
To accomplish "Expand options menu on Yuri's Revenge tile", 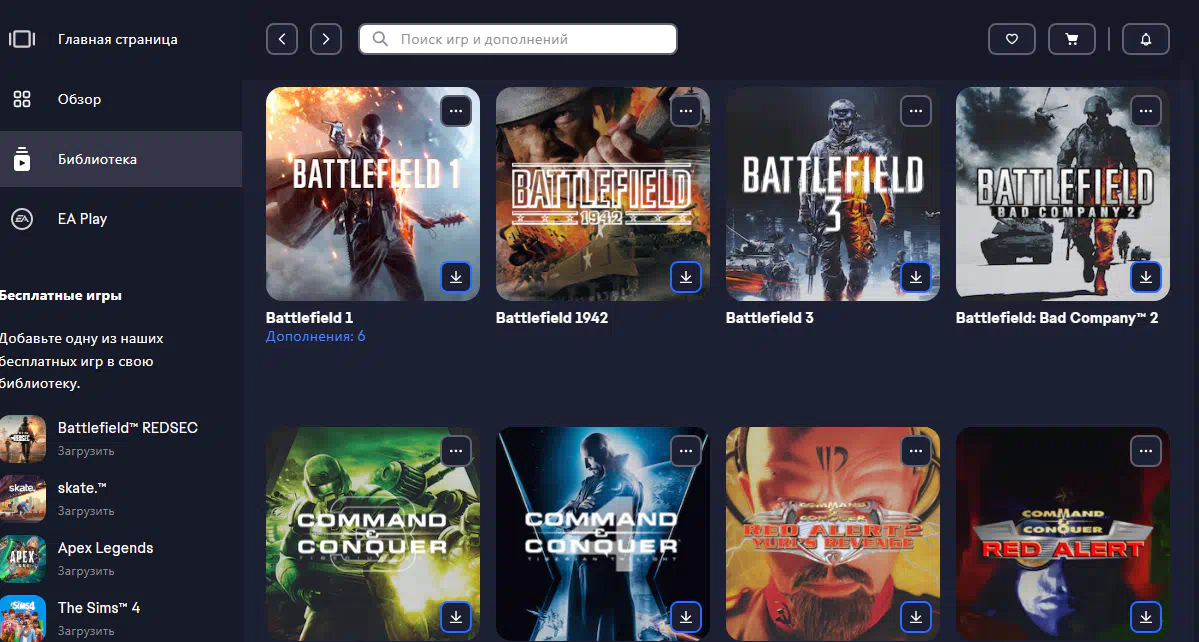I will click(915, 451).
